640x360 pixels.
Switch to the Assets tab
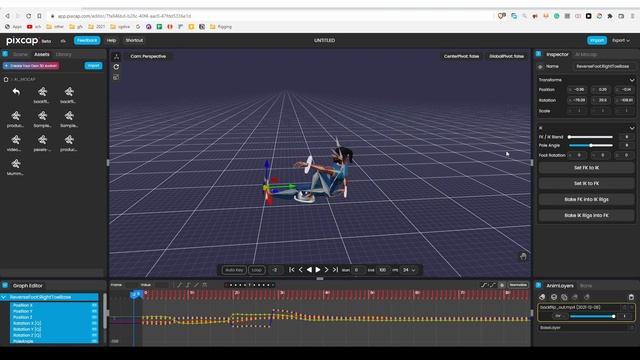tap(42, 54)
